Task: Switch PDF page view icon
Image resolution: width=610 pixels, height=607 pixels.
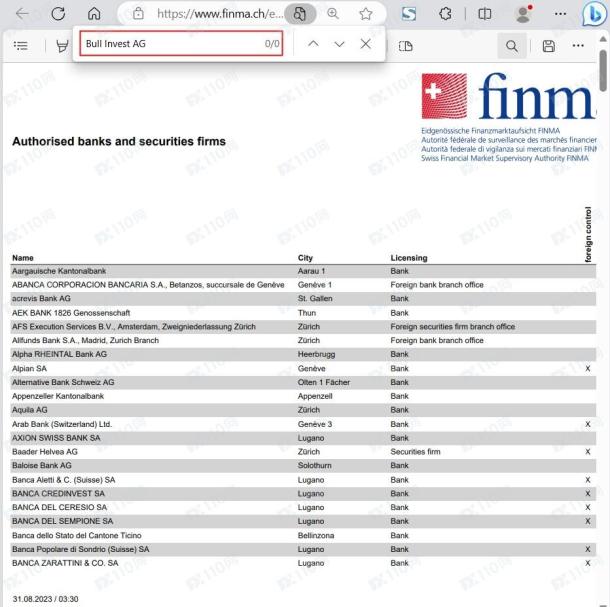Action: [405, 46]
